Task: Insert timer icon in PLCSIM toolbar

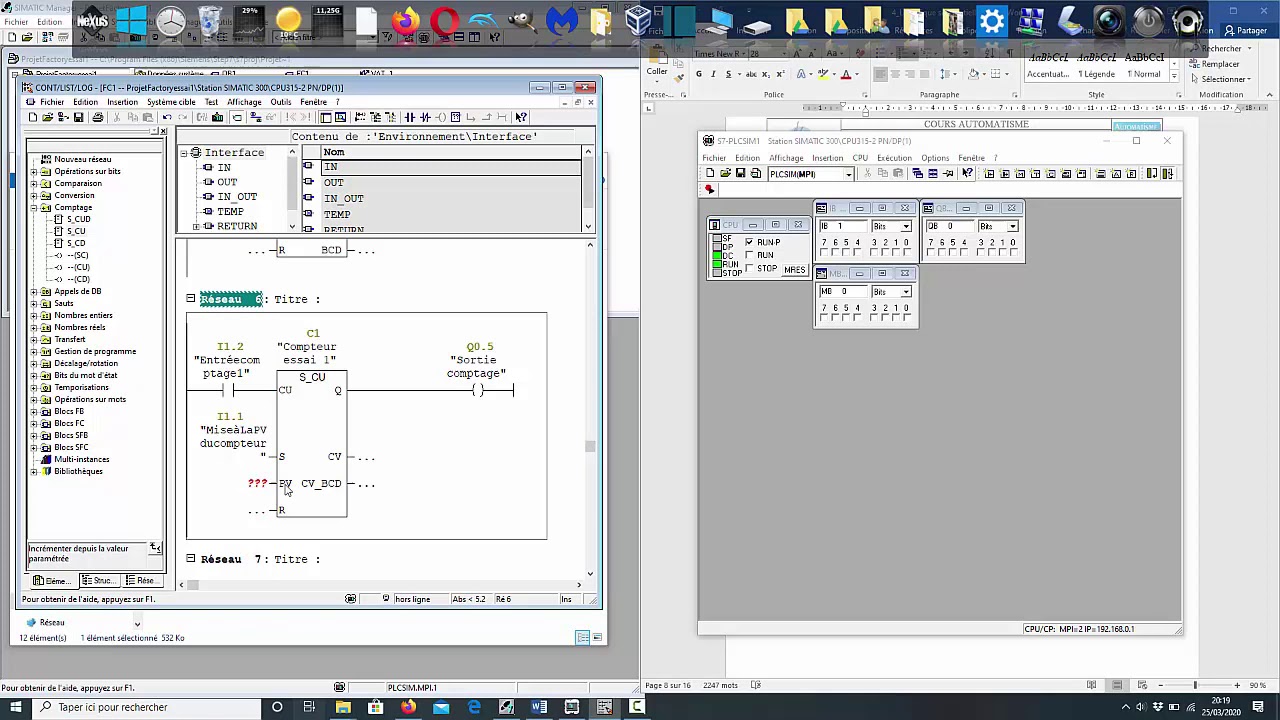Action: coord(1035,173)
